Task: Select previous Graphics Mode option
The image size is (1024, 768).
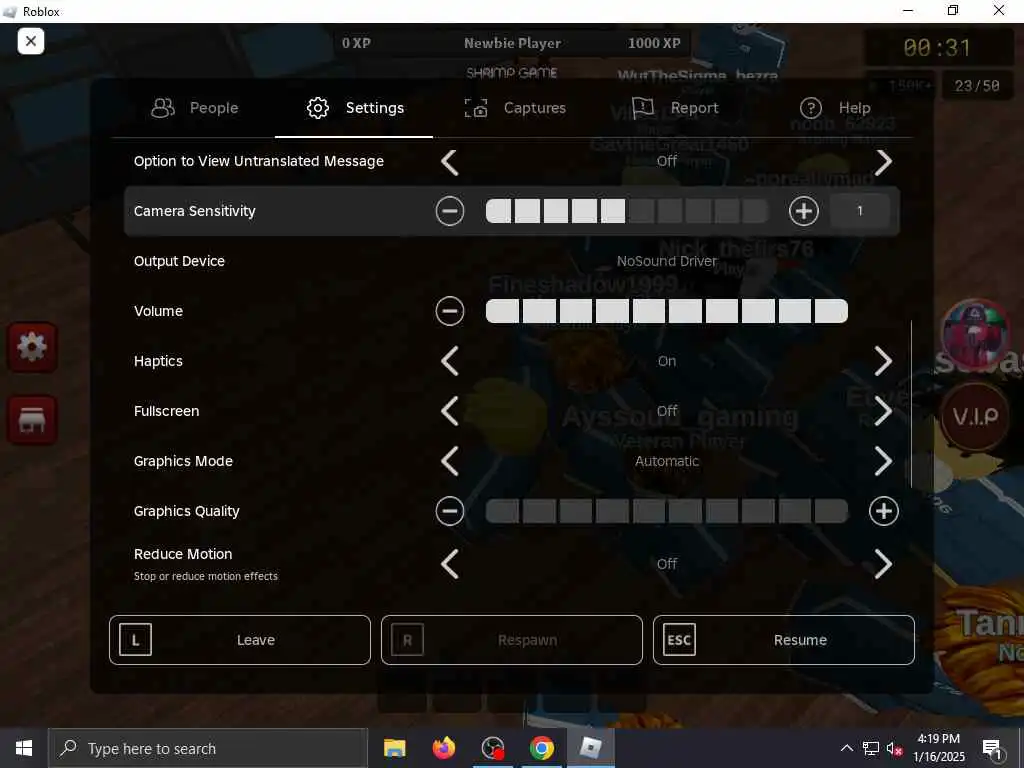Action: point(449,461)
